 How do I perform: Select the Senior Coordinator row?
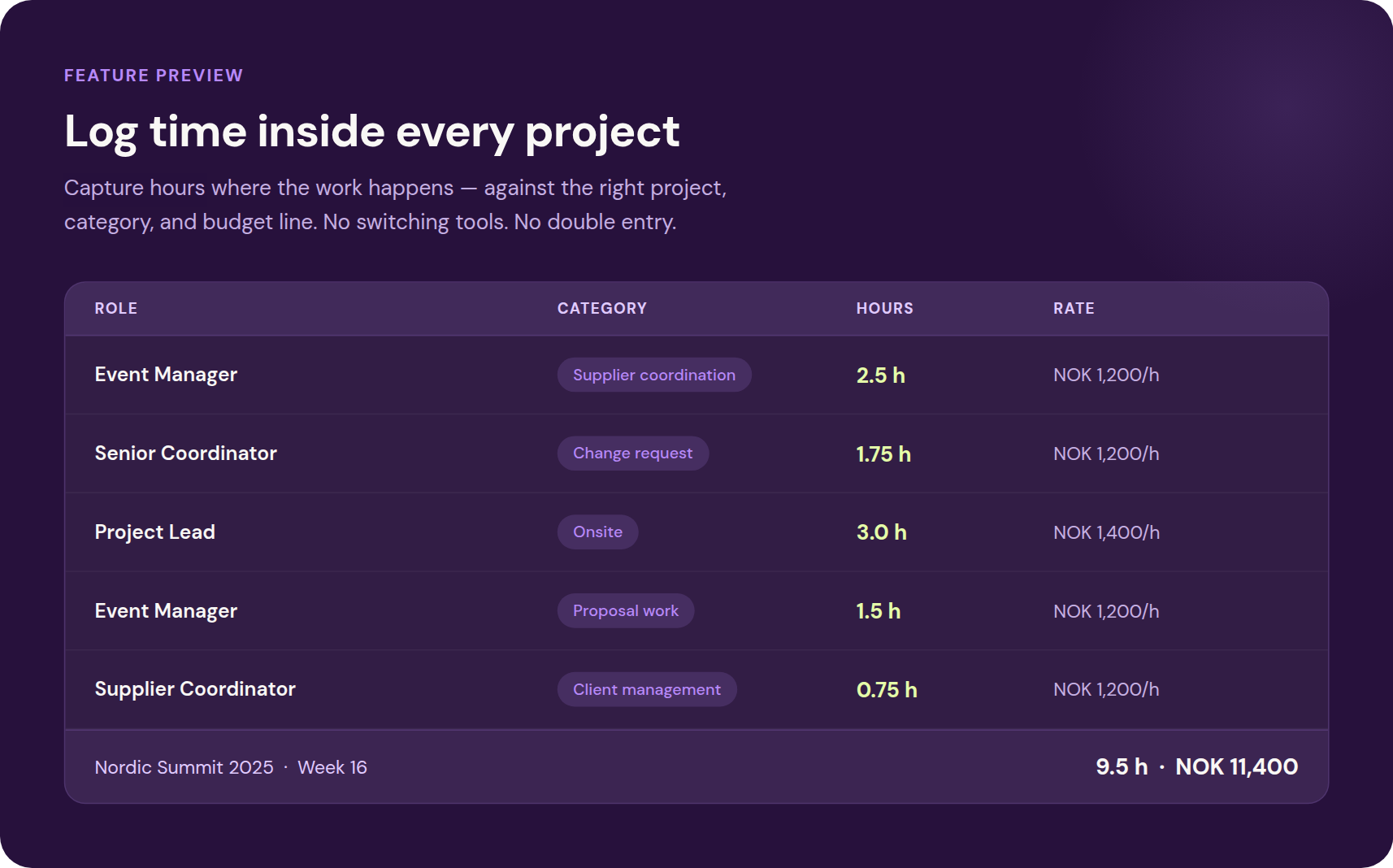[x=185, y=453]
